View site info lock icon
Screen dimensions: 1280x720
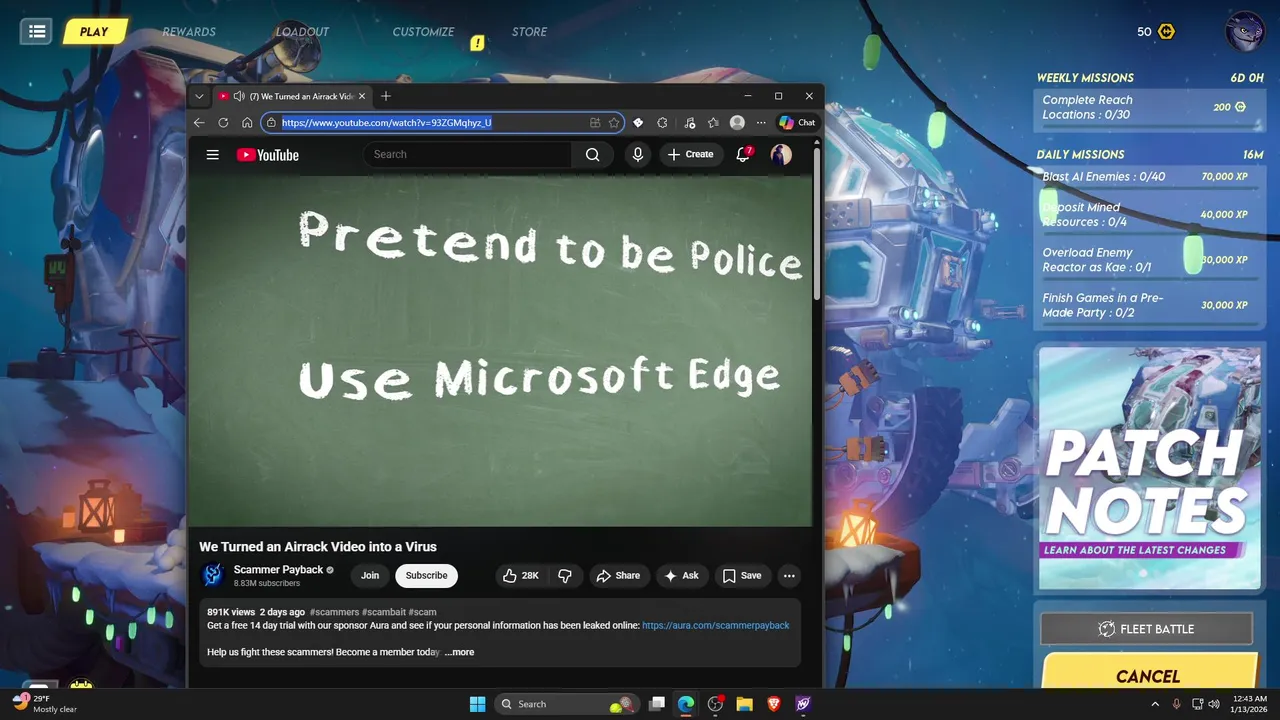click(271, 123)
